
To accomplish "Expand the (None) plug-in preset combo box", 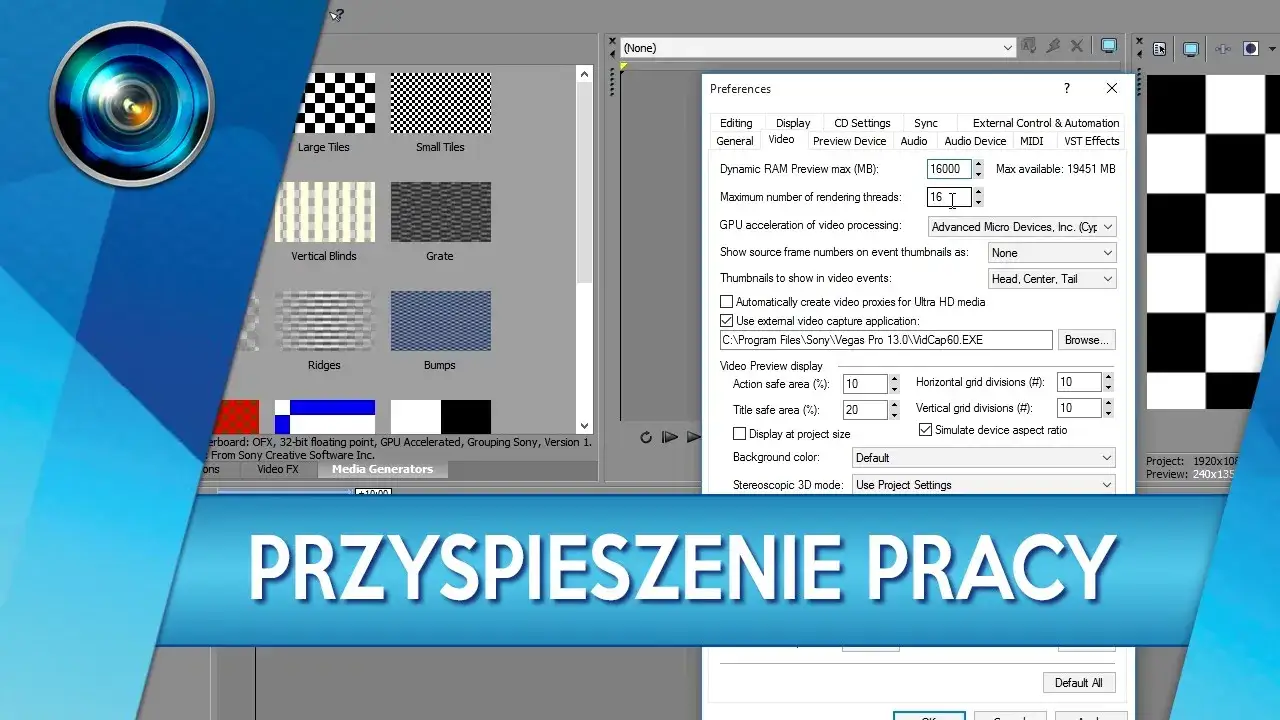I will coord(1007,47).
